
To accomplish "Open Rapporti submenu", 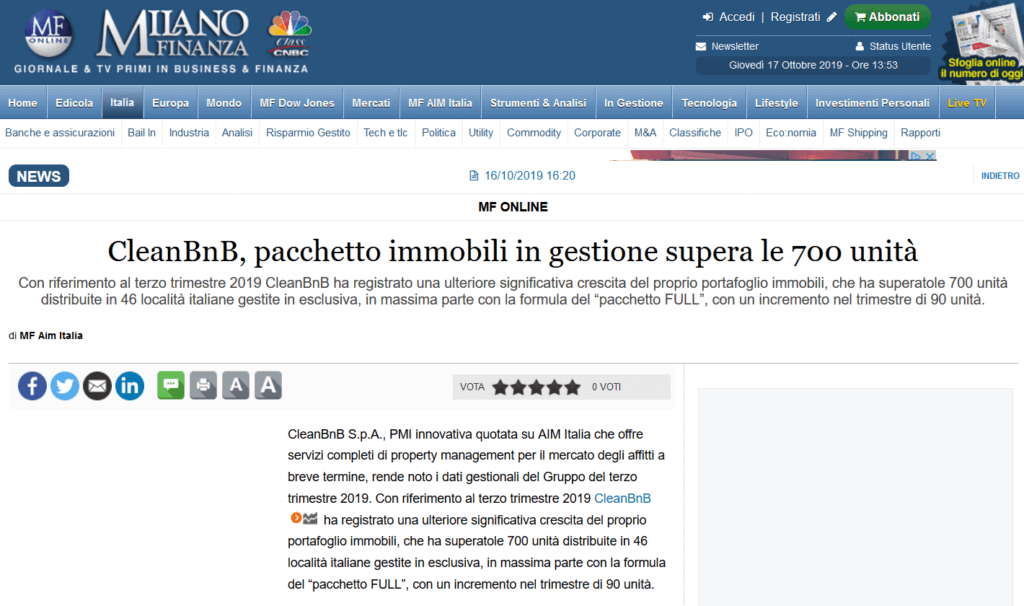I will pyautogui.click(x=920, y=133).
